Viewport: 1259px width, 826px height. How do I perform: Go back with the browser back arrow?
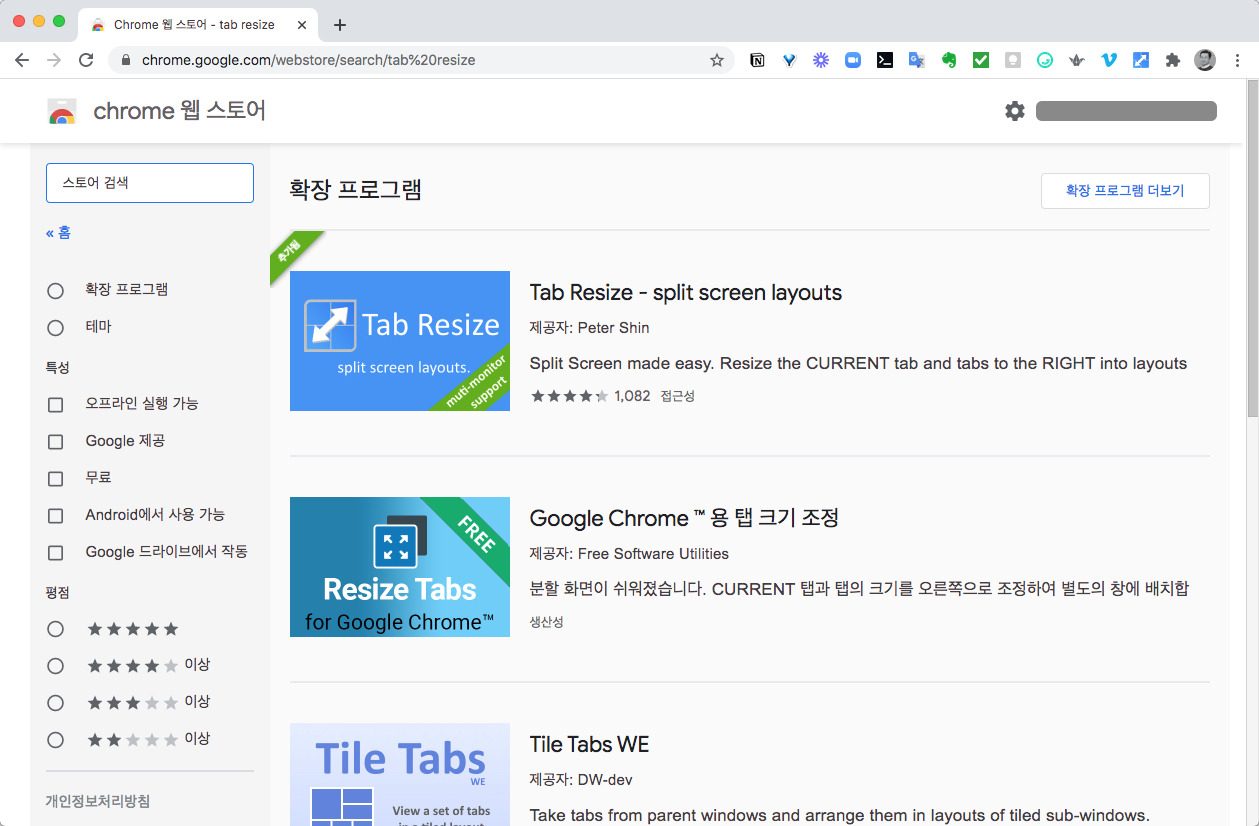click(x=22, y=60)
